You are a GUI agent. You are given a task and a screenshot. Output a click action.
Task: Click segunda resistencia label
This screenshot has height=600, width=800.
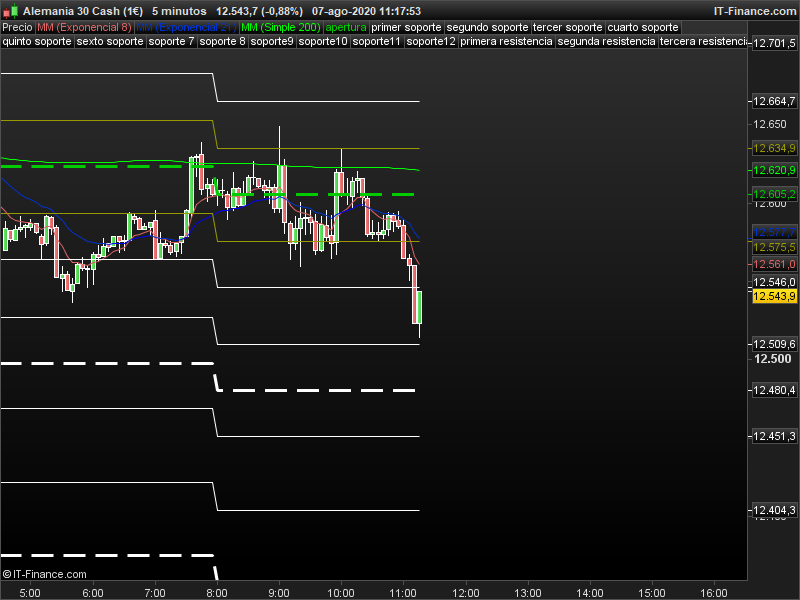click(606, 41)
